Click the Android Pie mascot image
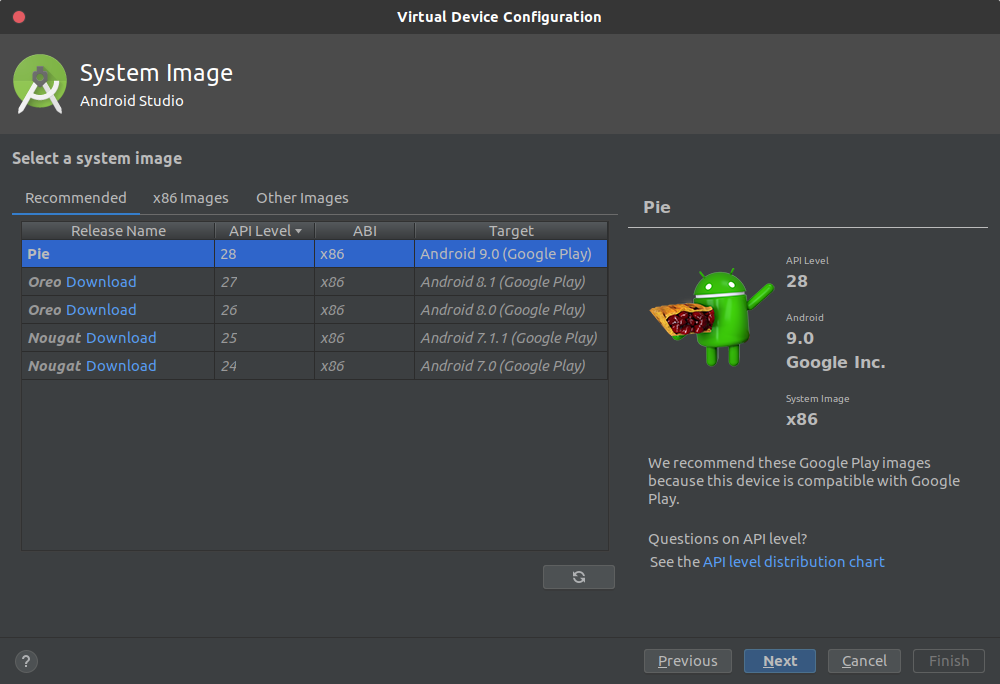 tap(711, 317)
